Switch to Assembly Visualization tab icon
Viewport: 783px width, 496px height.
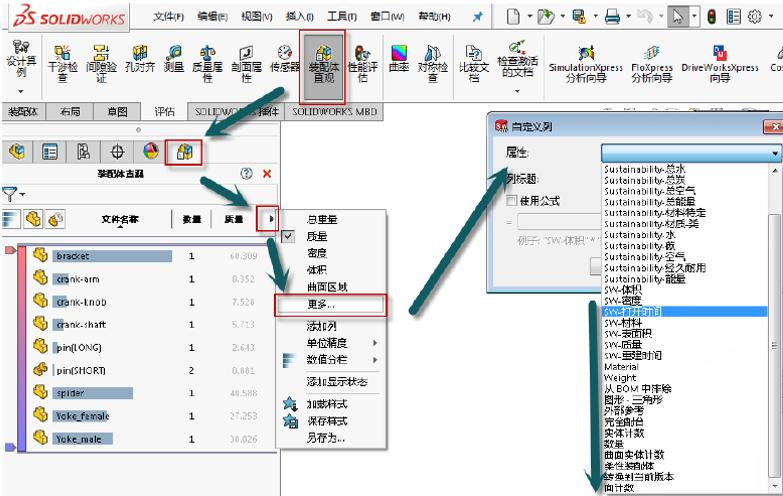(x=184, y=152)
